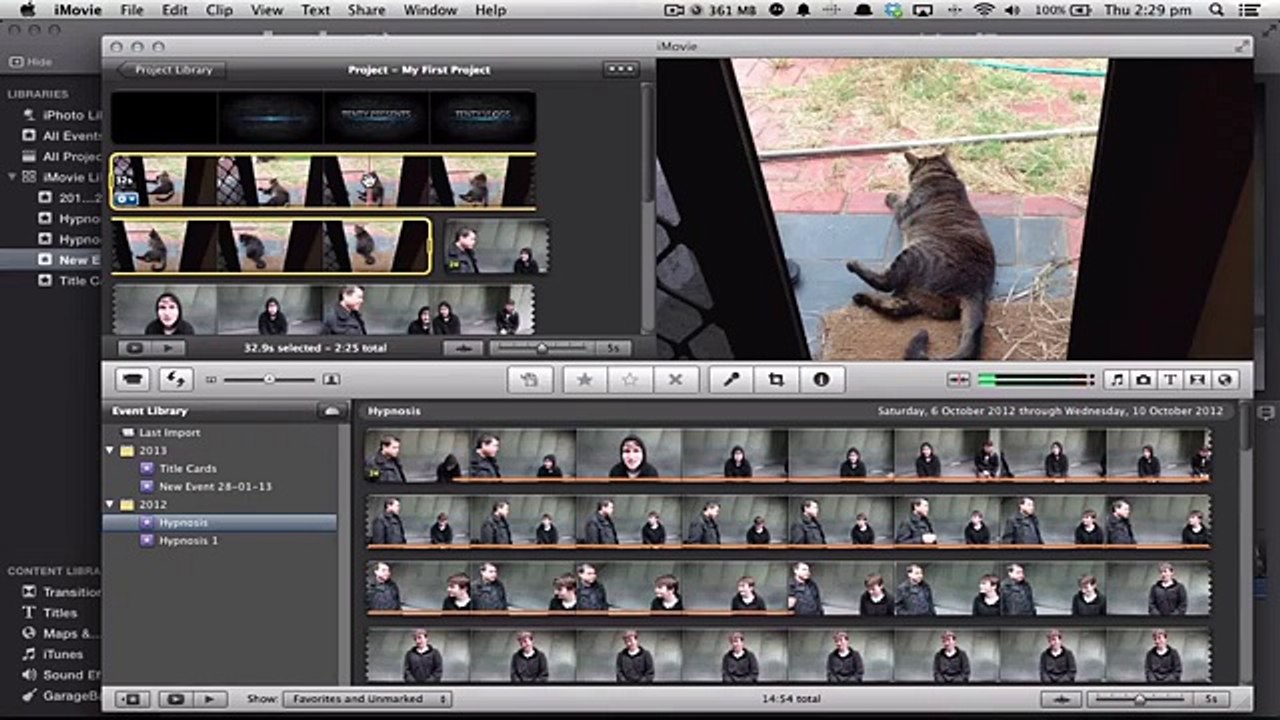This screenshot has height=720, width=1280.
Task: Select All Events in background sidebar
Action: [x=62, y=136]
